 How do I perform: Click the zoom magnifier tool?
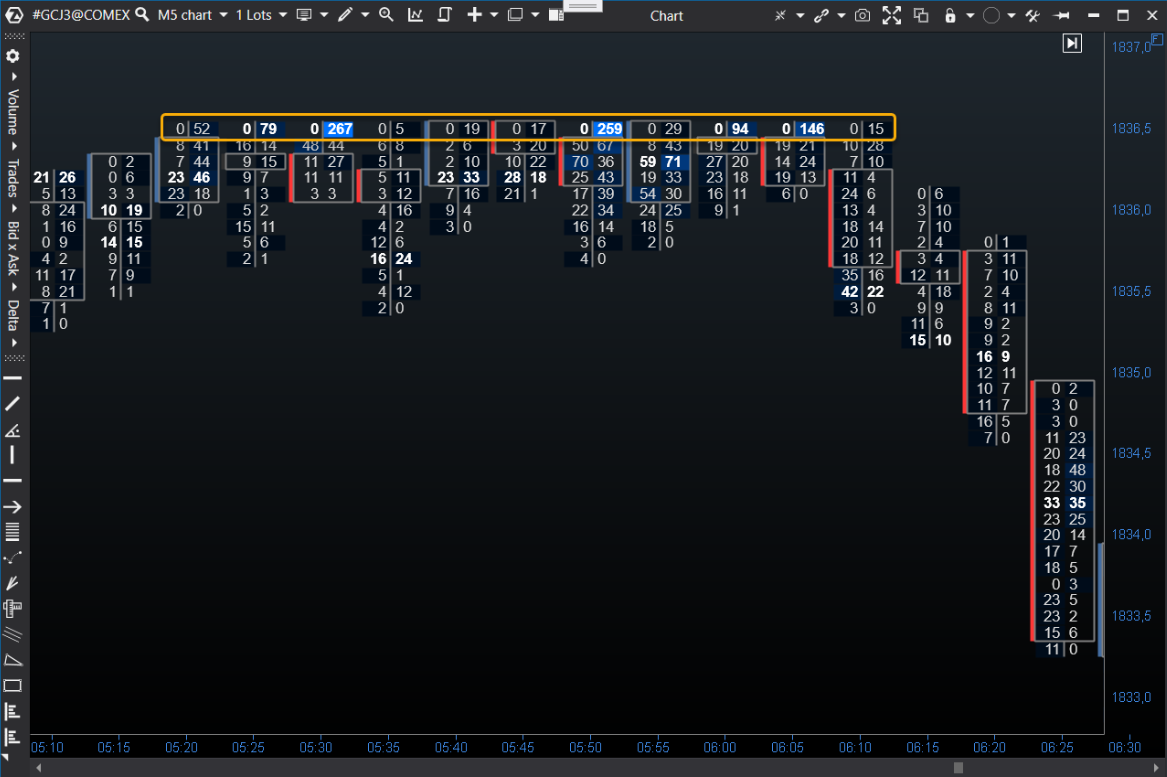coord(386,15)
